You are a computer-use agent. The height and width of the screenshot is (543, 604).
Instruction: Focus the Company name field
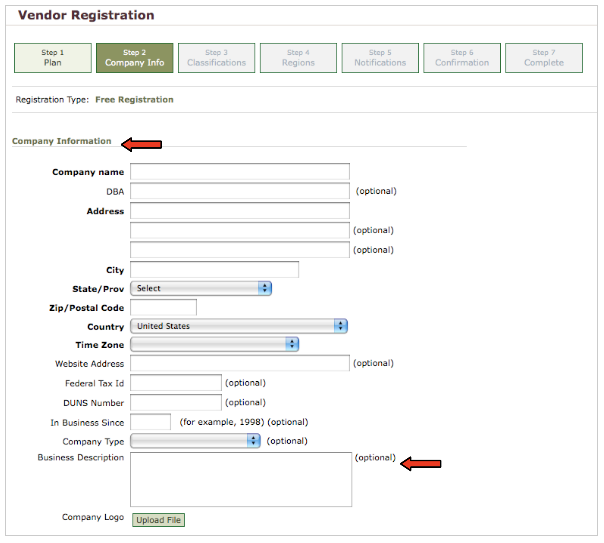240,172
